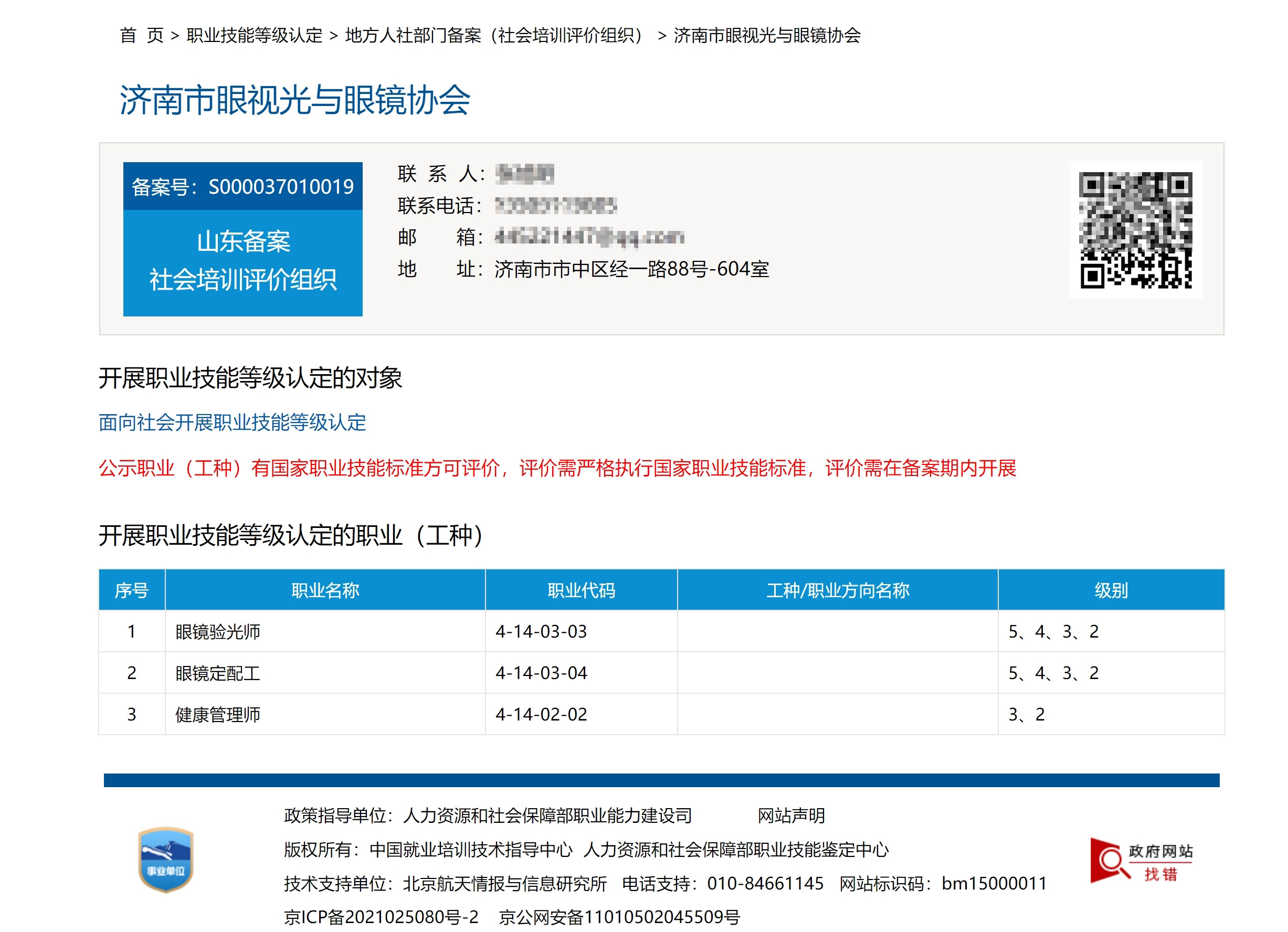The image size is (1288, 932).
Task: Click the 职业名称 column header
Action: (x=325, y=590)
